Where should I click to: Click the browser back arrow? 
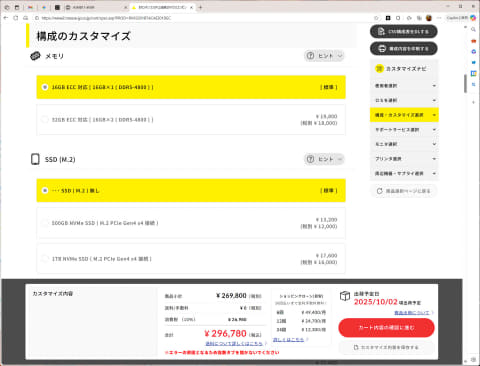(x=6, y=18)
